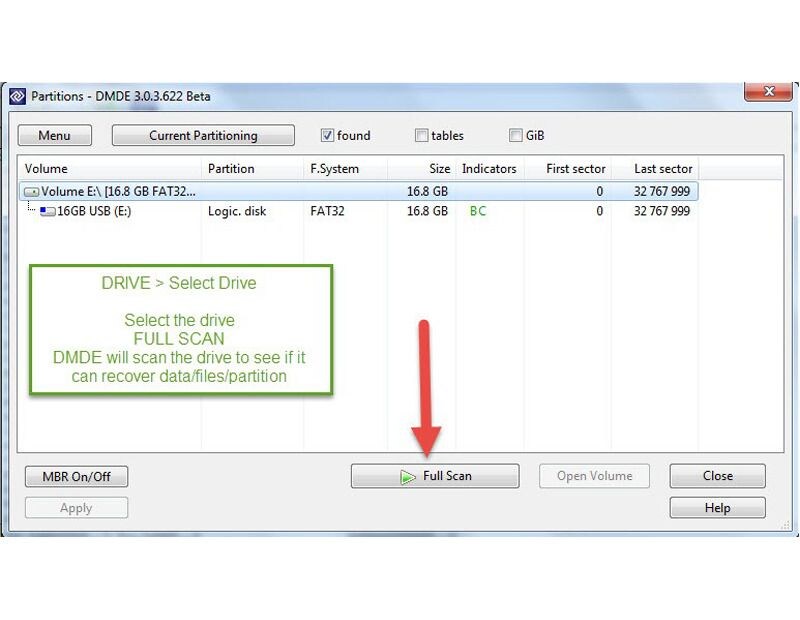This screenshot has height=620, width=800.
Task: Click the Close button
Action: click(x=717, y=476)
